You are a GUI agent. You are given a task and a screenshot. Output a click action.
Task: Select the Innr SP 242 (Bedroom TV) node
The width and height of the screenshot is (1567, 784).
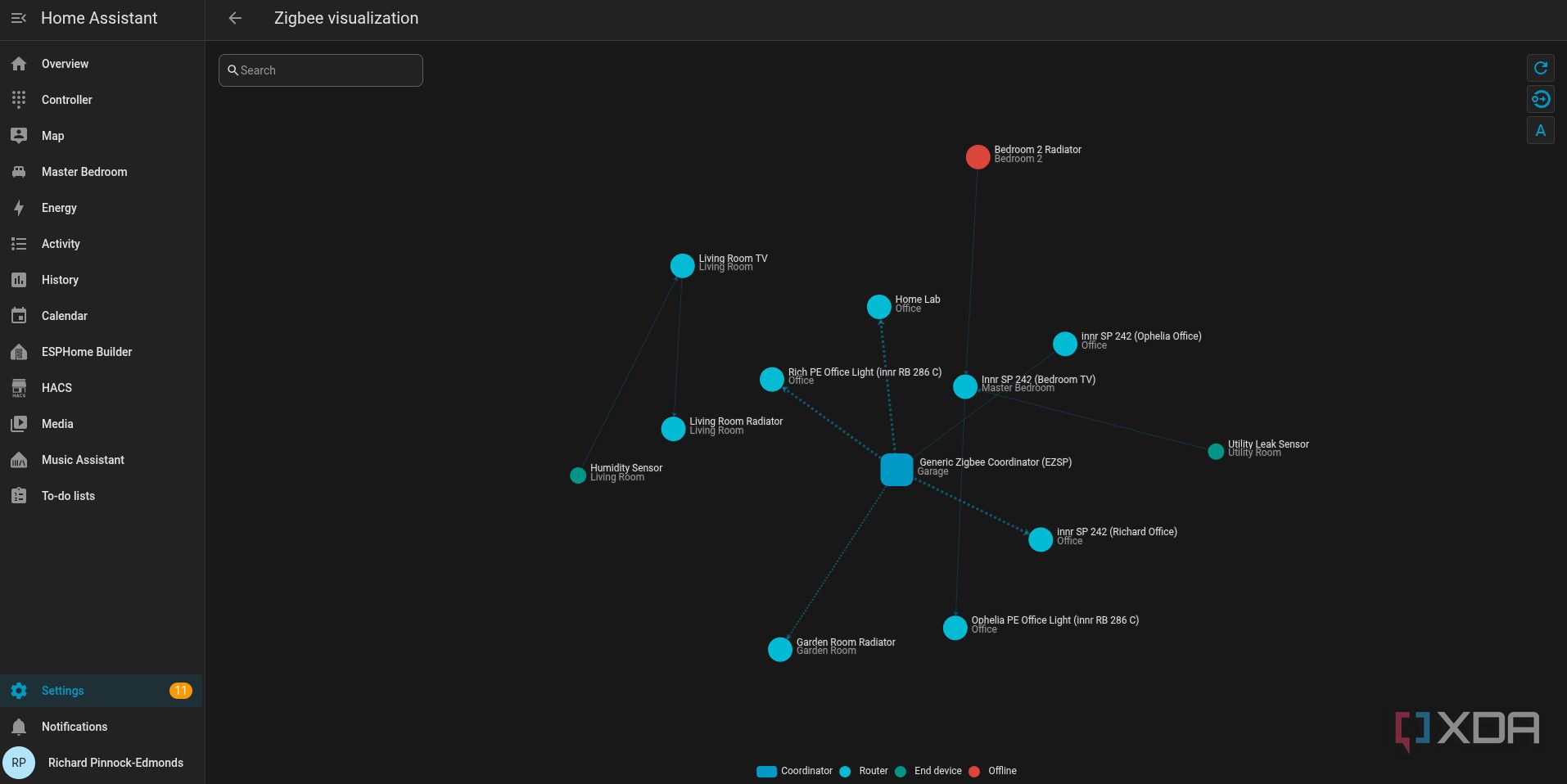point(965,386)
